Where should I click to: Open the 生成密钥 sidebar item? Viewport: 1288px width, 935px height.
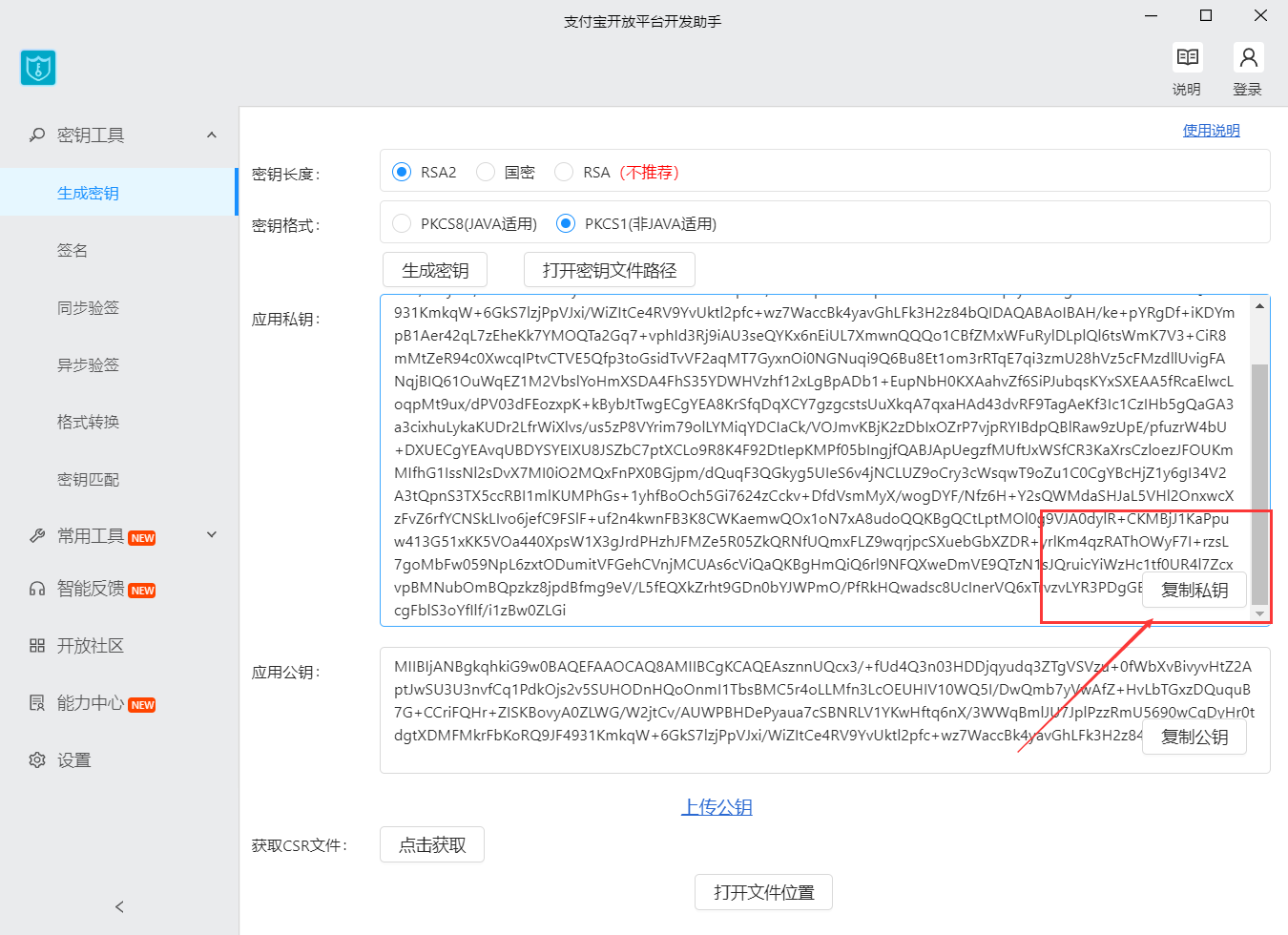coord(118,193)
